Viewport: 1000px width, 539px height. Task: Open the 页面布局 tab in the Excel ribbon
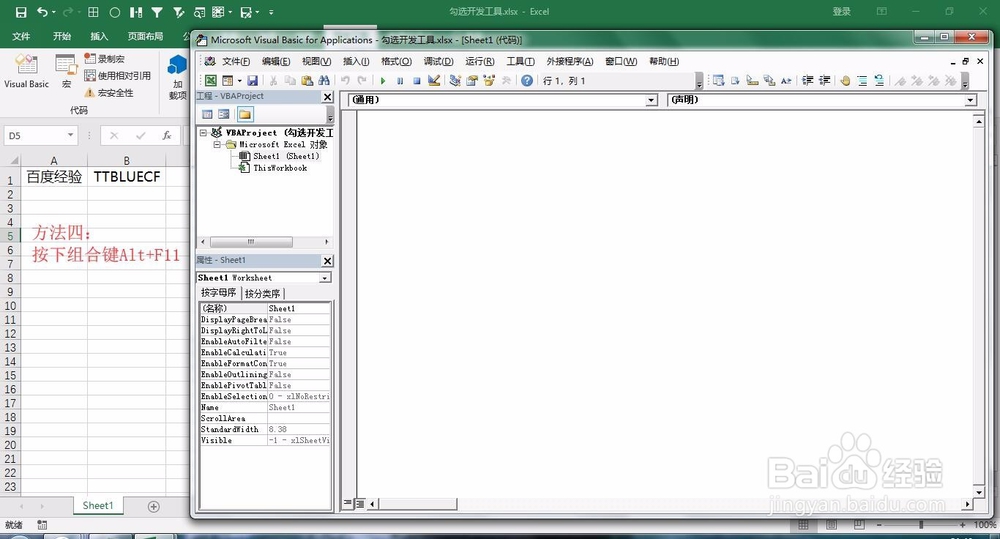coord(145,36)
